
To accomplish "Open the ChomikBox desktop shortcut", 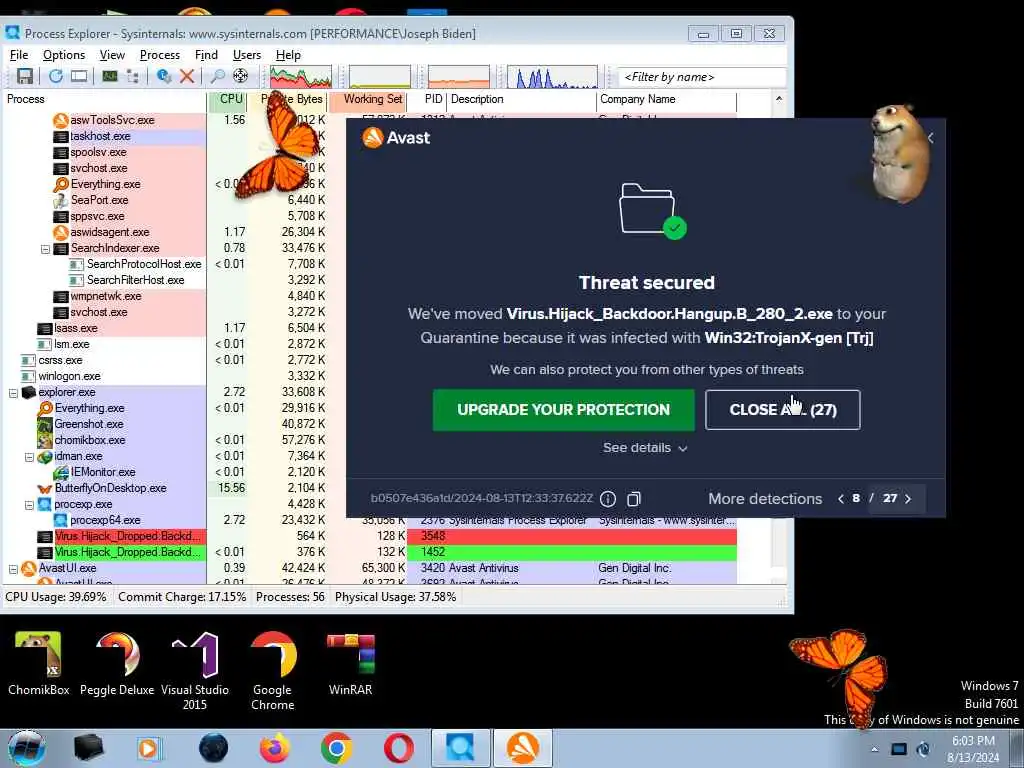I will [x=38, y=665].
